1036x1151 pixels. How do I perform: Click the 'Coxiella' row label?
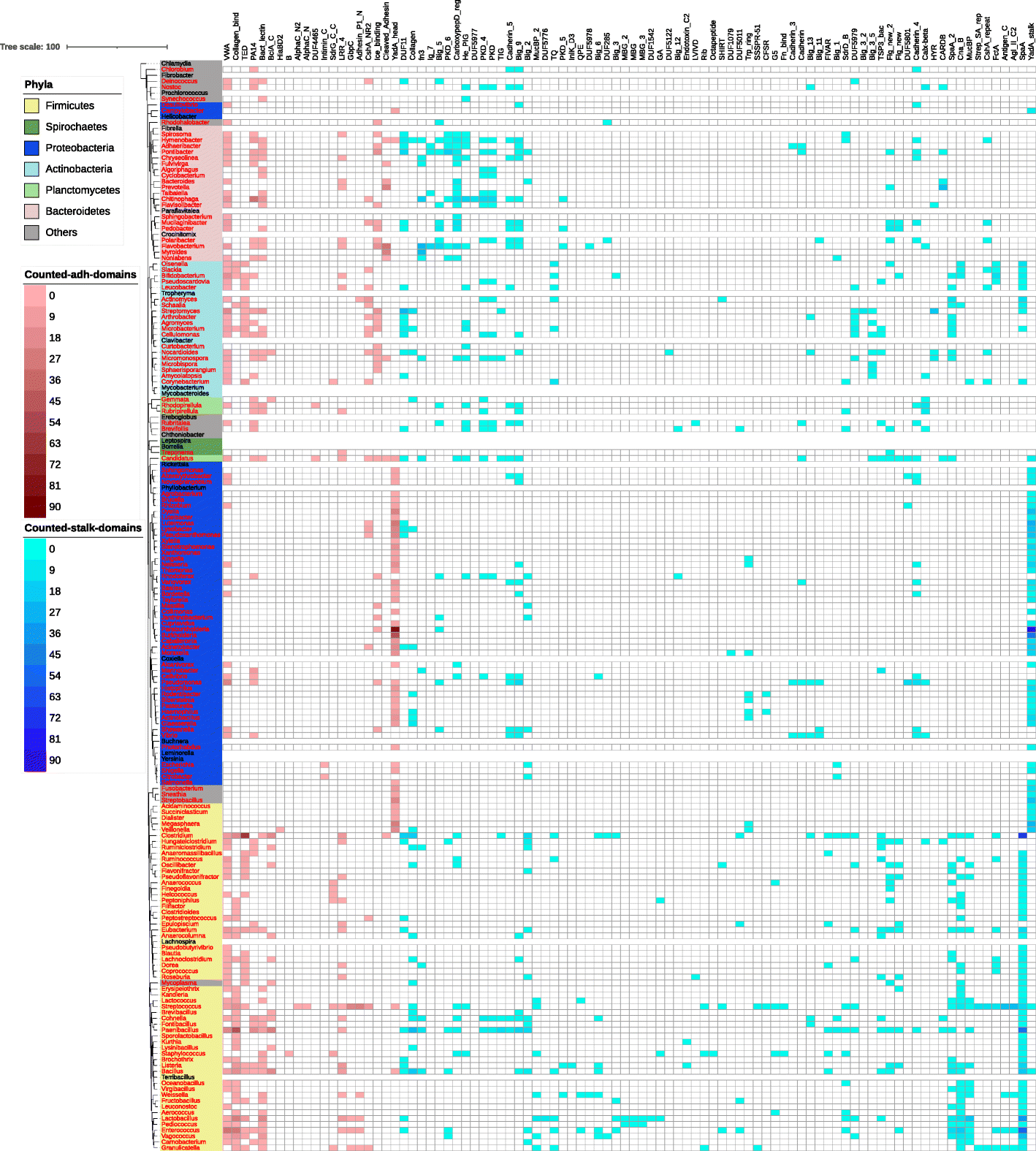point(172,658)
